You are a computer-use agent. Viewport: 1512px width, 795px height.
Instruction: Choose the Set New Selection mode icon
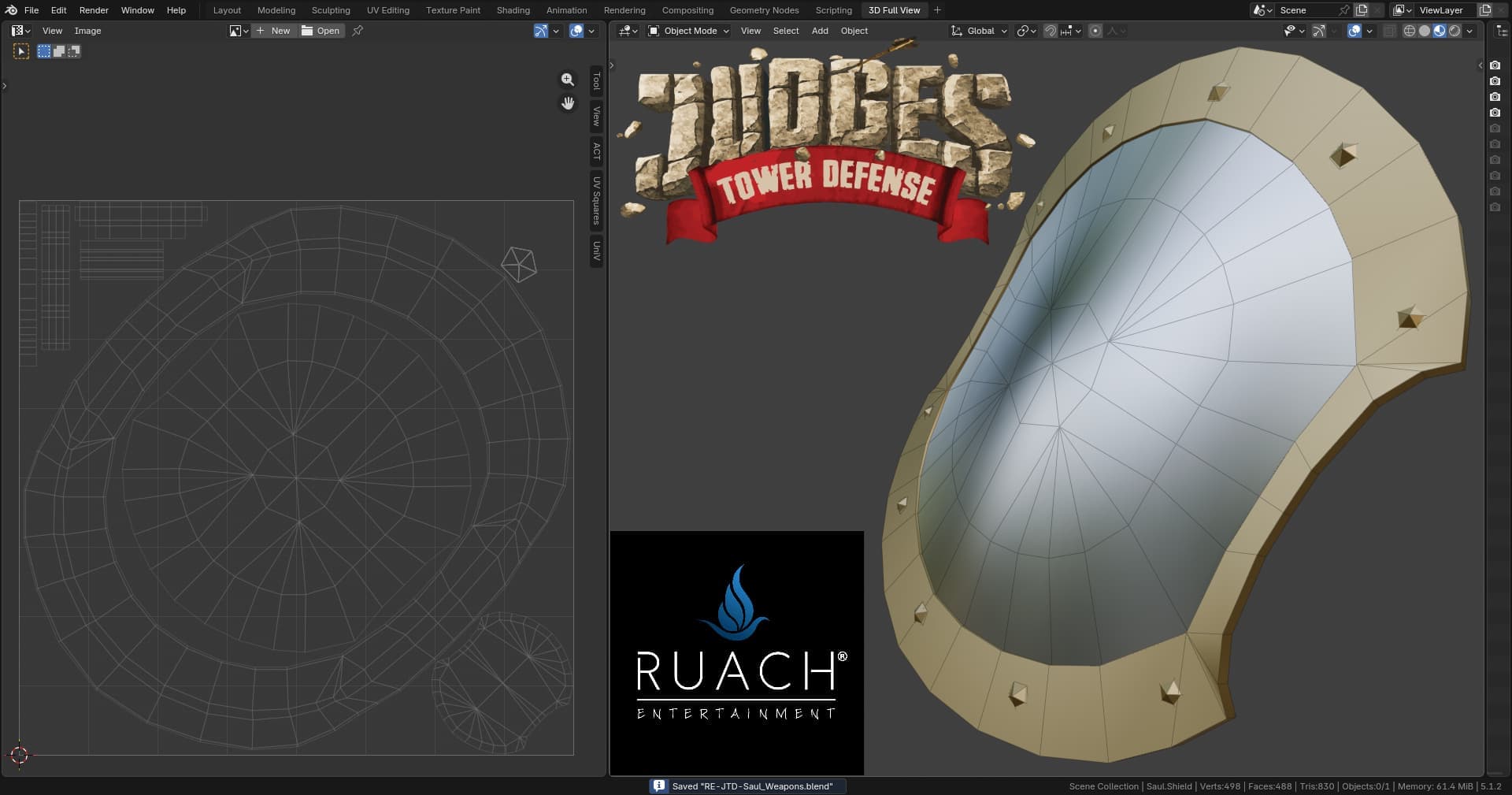point(44,51)
